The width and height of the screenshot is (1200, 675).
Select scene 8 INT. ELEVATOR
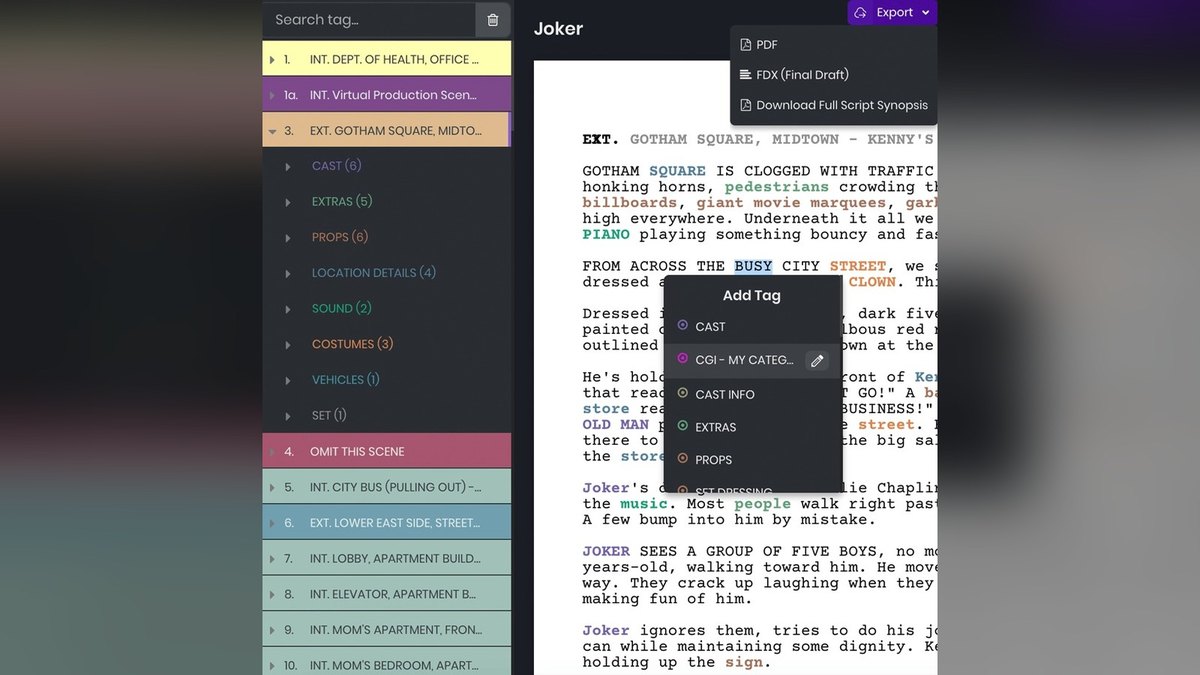(x=387, y=594)
